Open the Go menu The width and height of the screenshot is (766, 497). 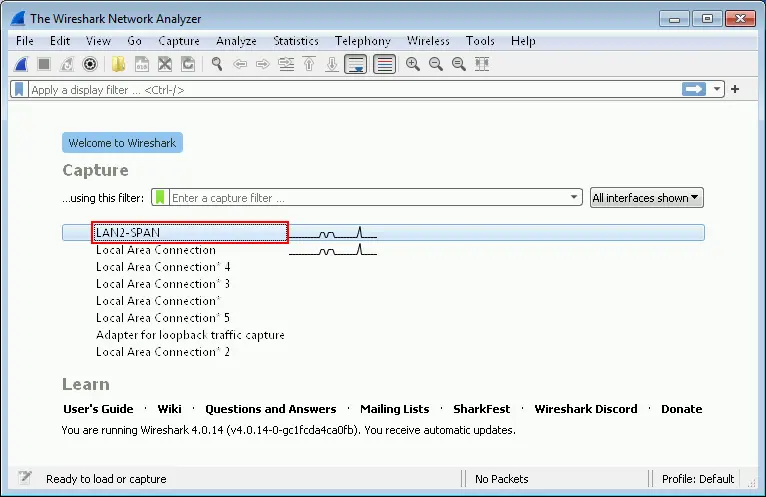(x=134, y=41)
